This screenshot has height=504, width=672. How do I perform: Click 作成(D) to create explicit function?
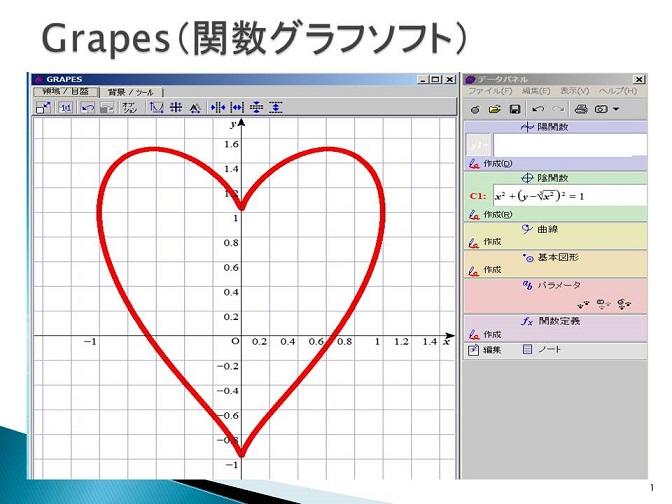coord(491,163)
